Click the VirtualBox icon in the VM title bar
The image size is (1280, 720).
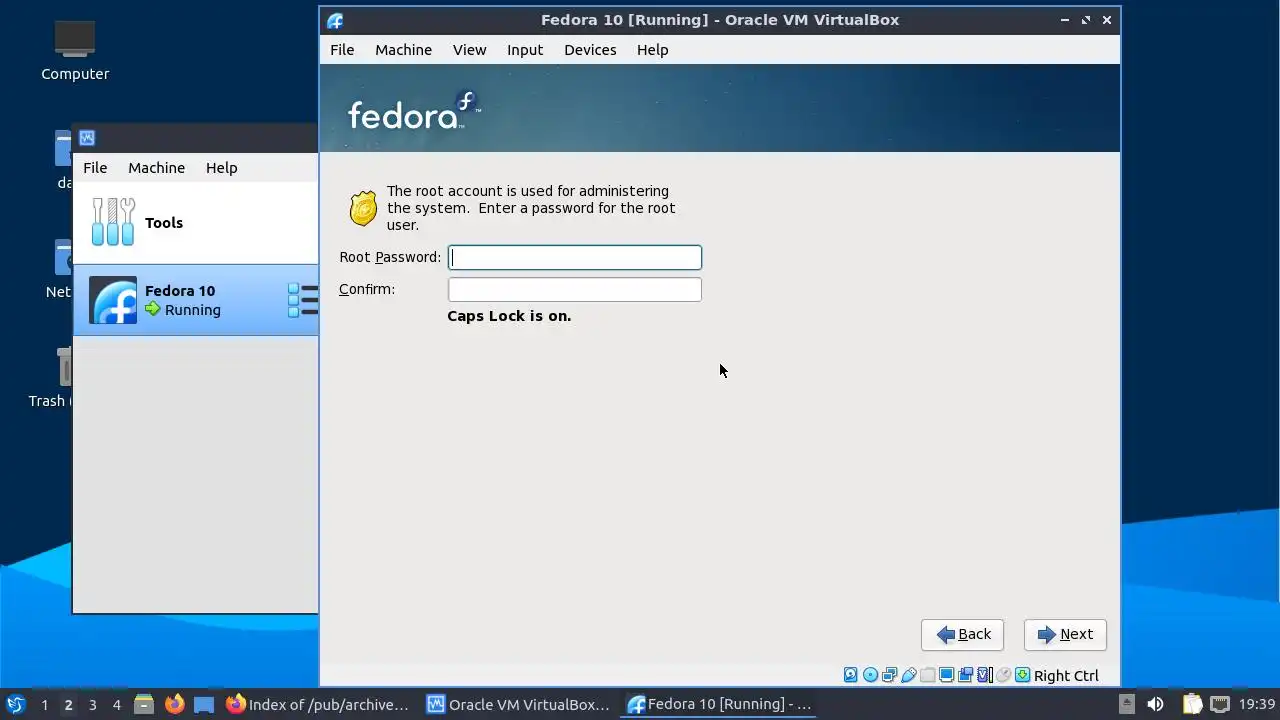point(335,20)
